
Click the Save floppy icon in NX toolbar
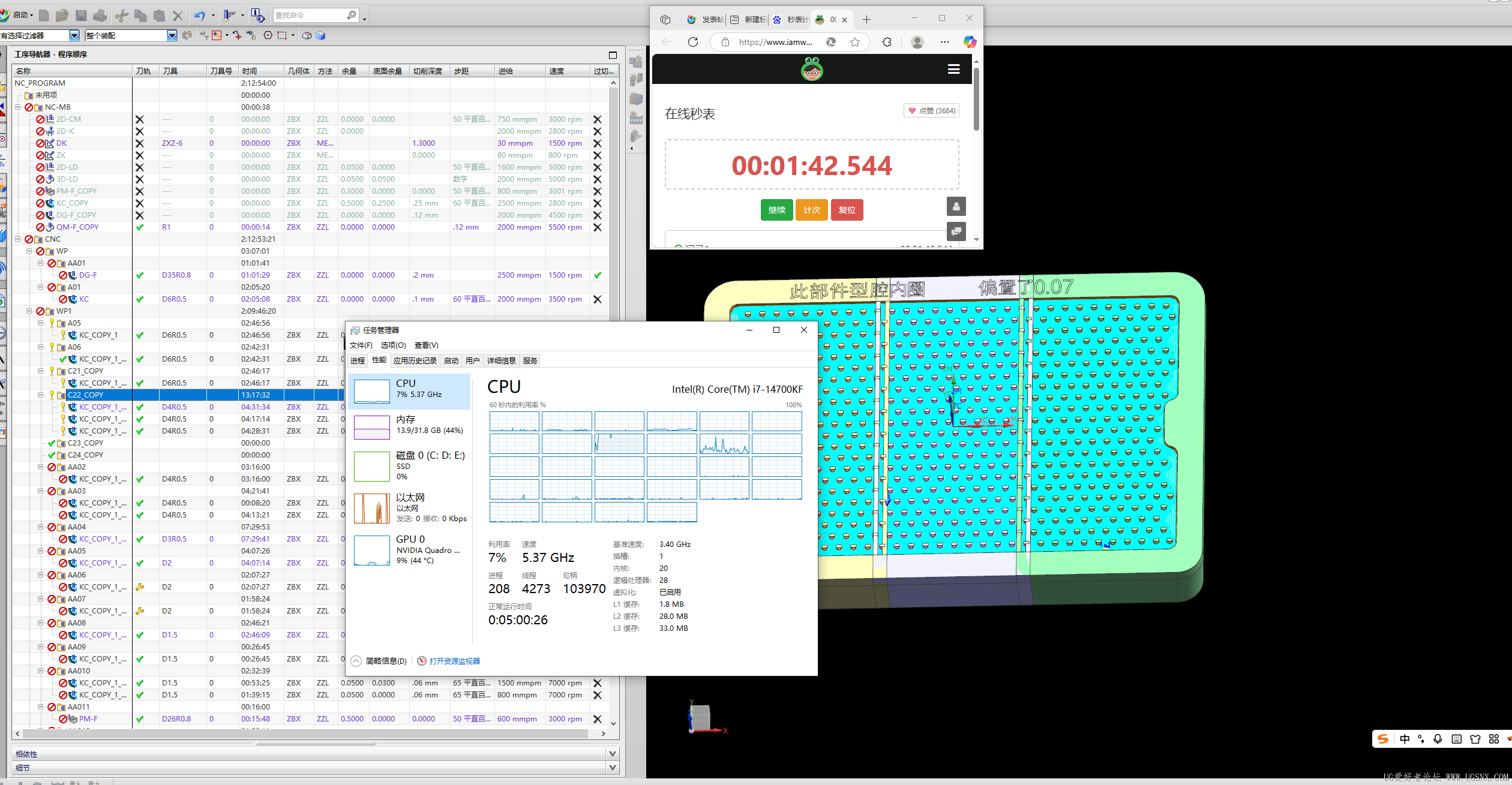point(81,16)
